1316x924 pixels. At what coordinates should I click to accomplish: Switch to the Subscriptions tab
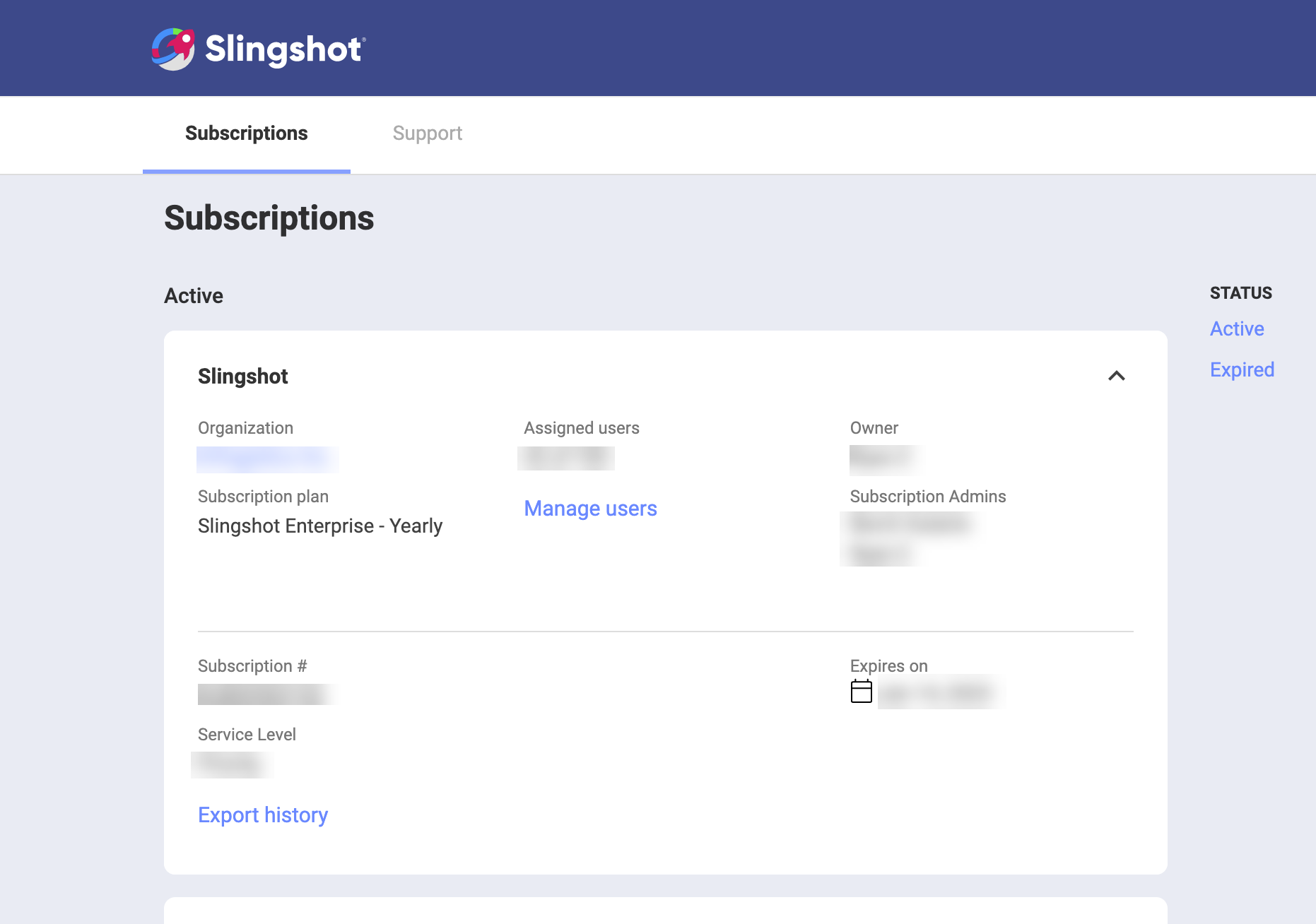click(247, 134)
